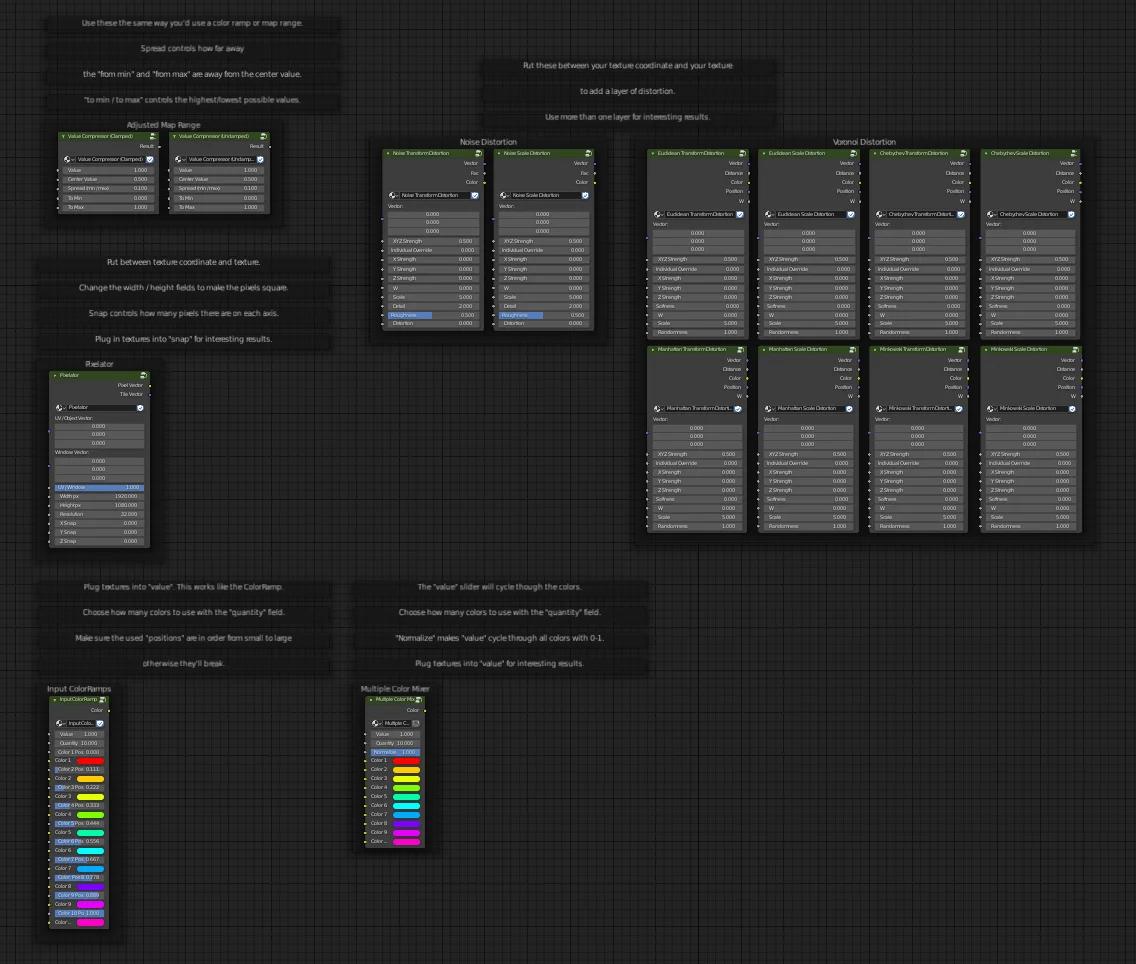Click the node group icon on Chebyshev Transform Distortion header
This screenshot has height=964, width=1136.
963,153
